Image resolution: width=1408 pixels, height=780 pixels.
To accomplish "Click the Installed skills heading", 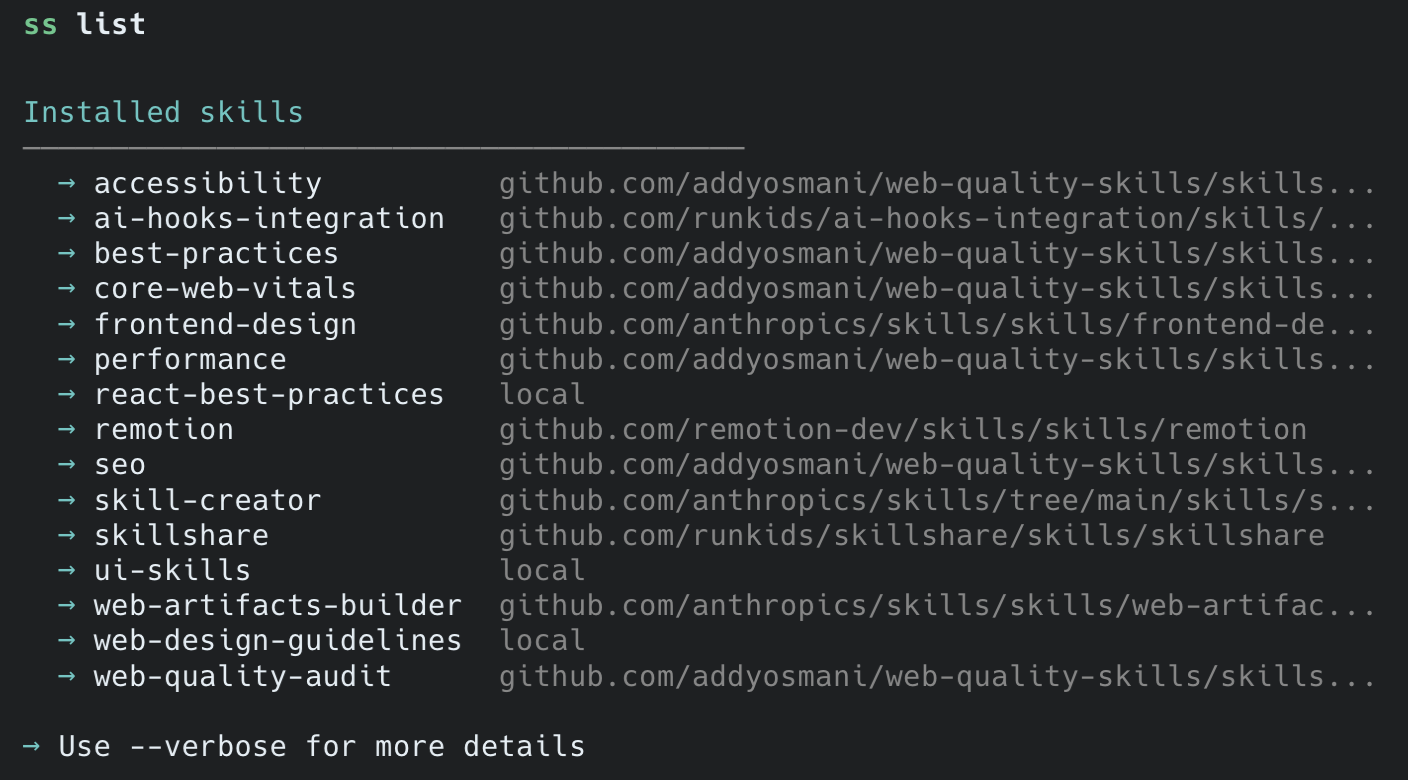I will coord(163,112).
